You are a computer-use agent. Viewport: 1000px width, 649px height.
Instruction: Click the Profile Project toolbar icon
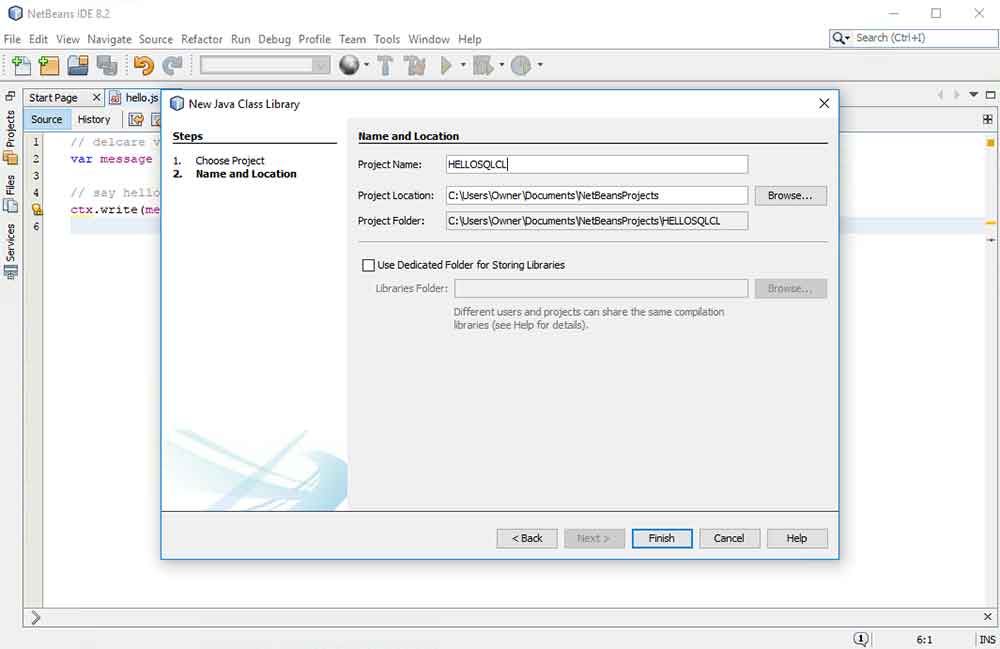(x=521, y=65)
